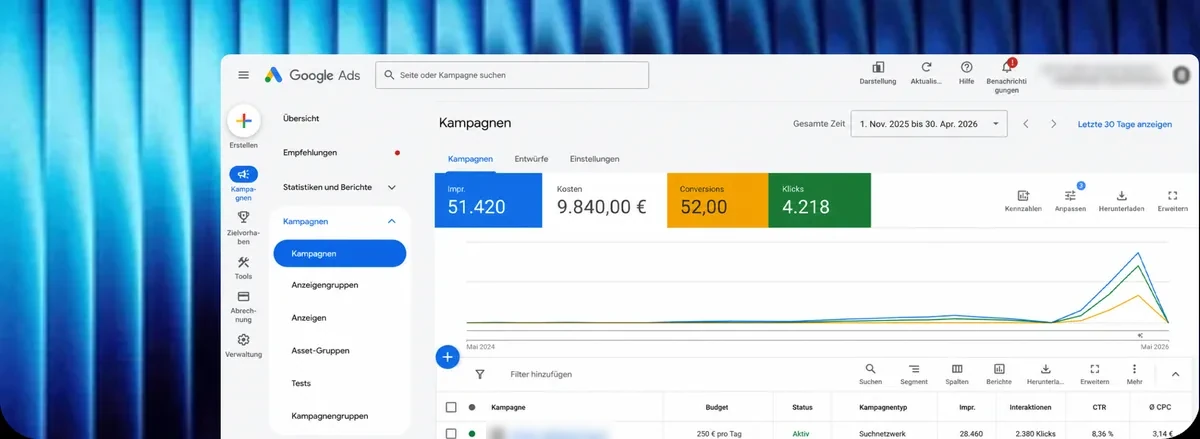The width and height of the screenshot is (1200, 439).
Task: Switch to the Kampagnen tab
Action: click(x=470, y=159)
